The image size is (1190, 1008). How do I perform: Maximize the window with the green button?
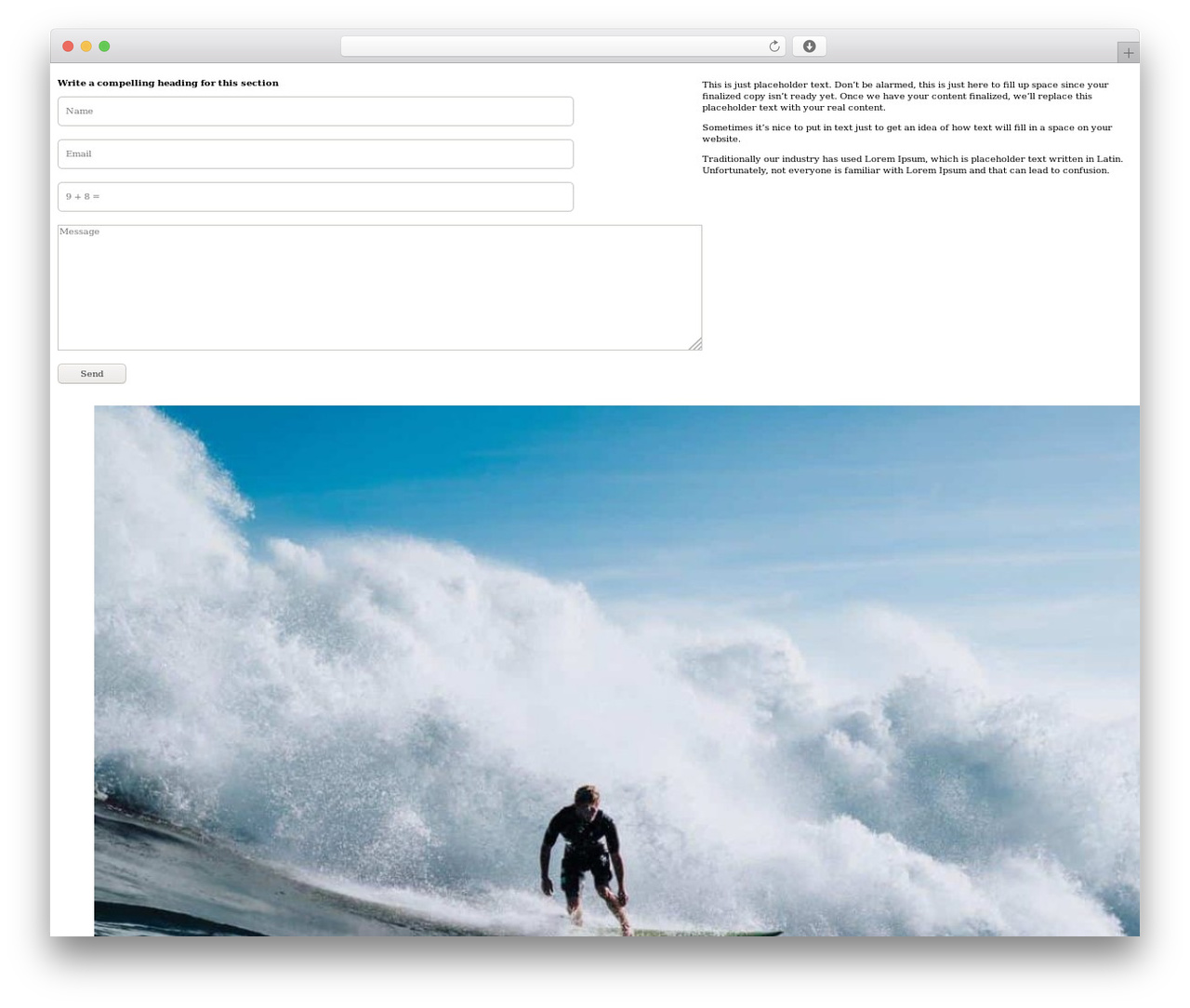pyautogui.click(x=104, y=46)
